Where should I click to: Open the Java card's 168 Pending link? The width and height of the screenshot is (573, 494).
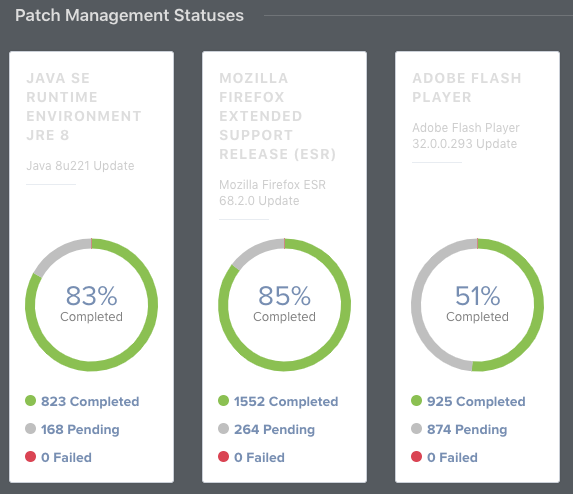click(80, 429)
